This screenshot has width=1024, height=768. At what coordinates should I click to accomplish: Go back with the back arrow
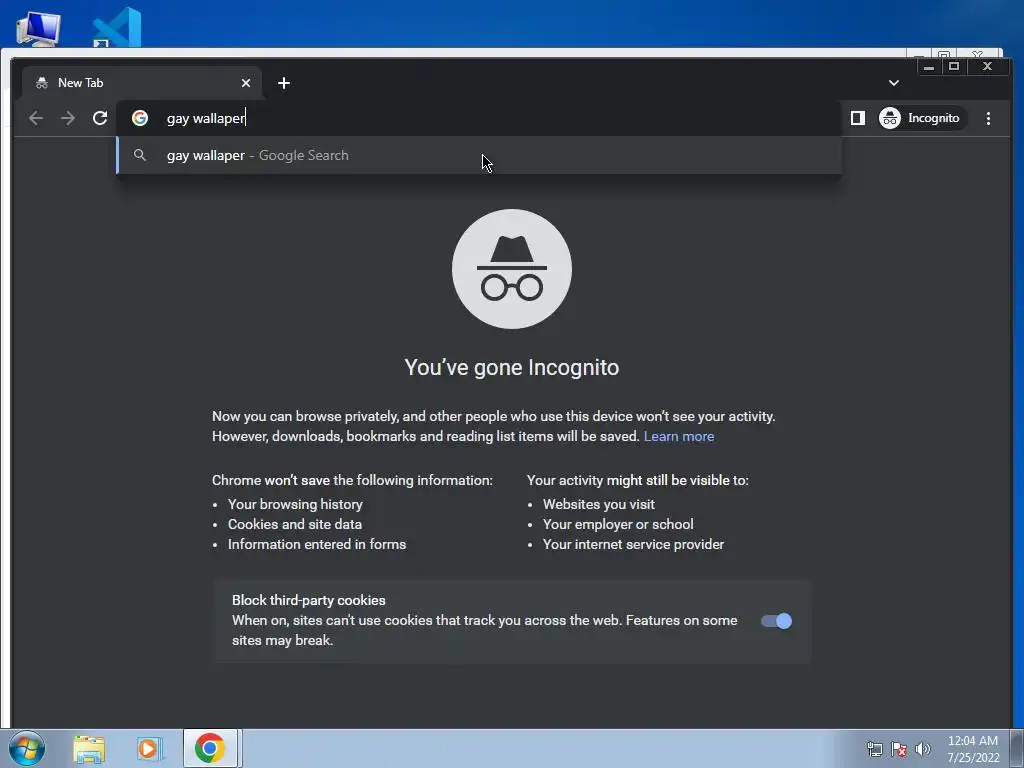coord(36,118)
